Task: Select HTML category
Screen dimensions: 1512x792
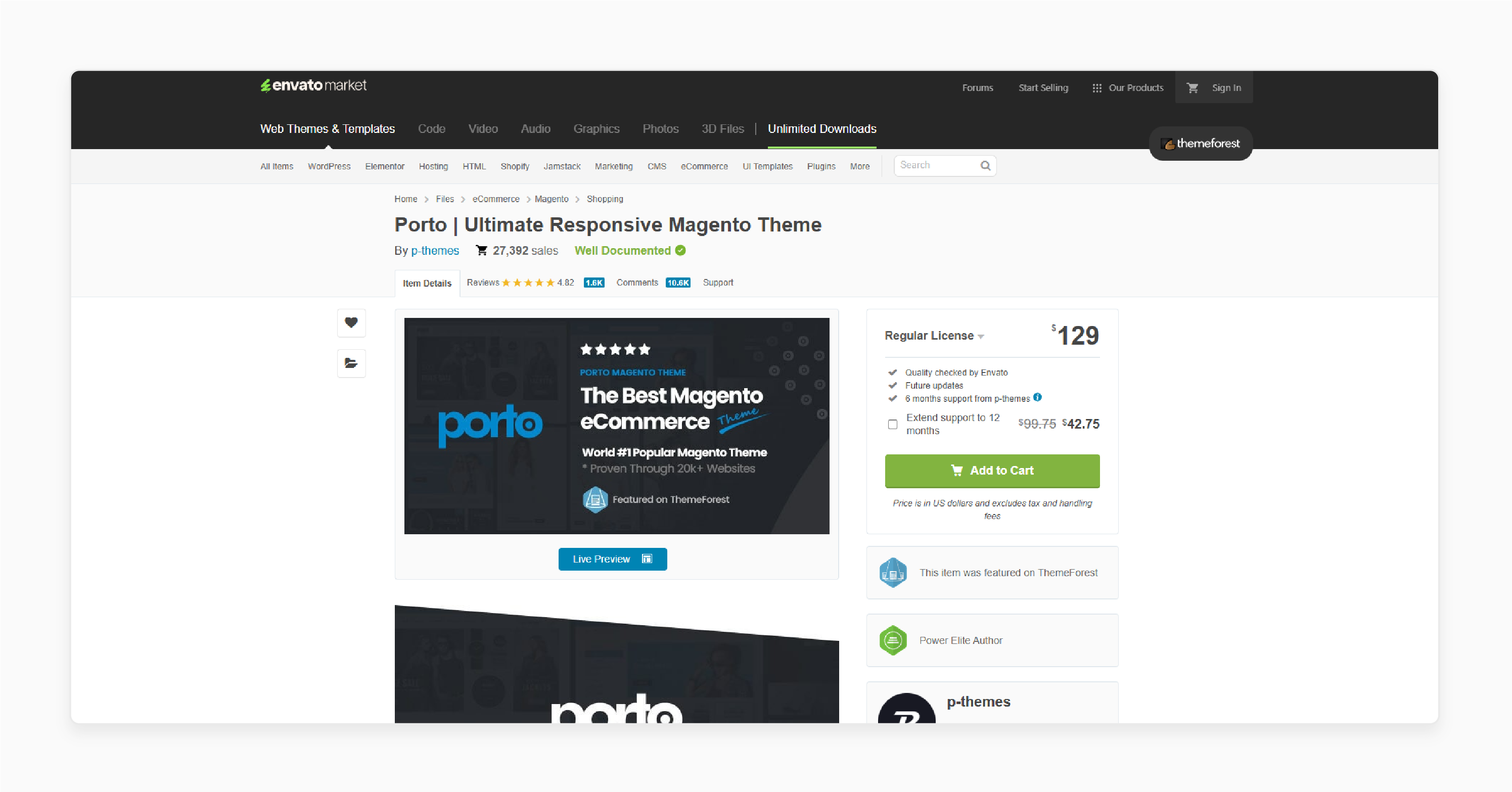Action: point(474,167)
